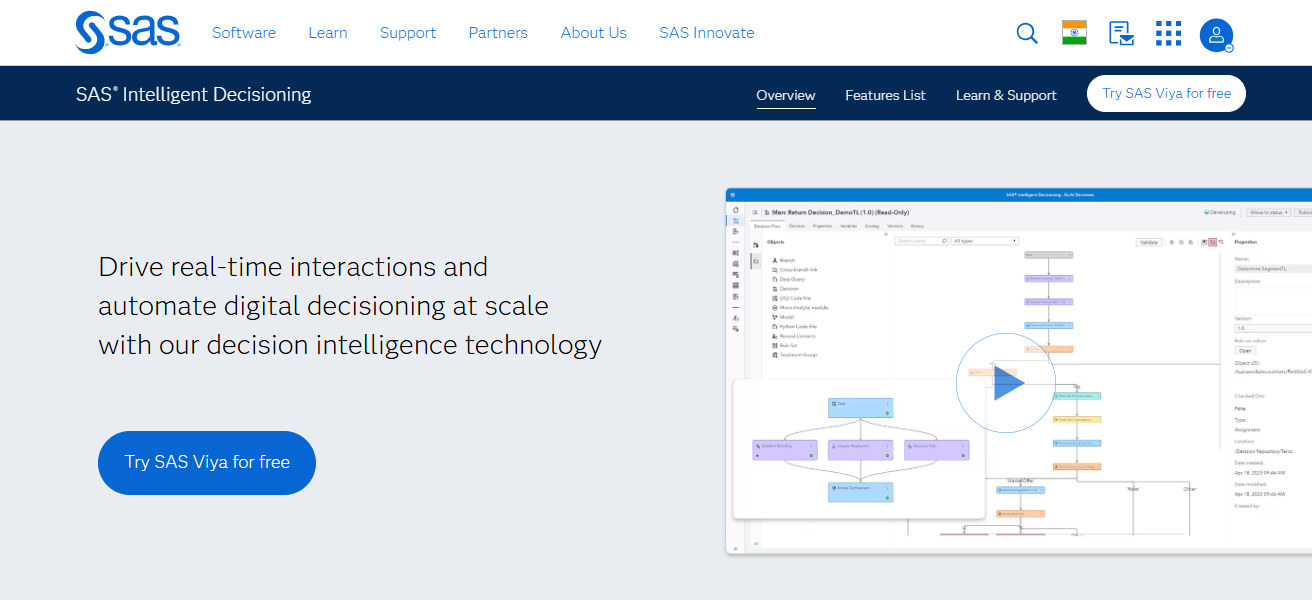
Task: Open the user account sign-in panel
Action: 1216,35
